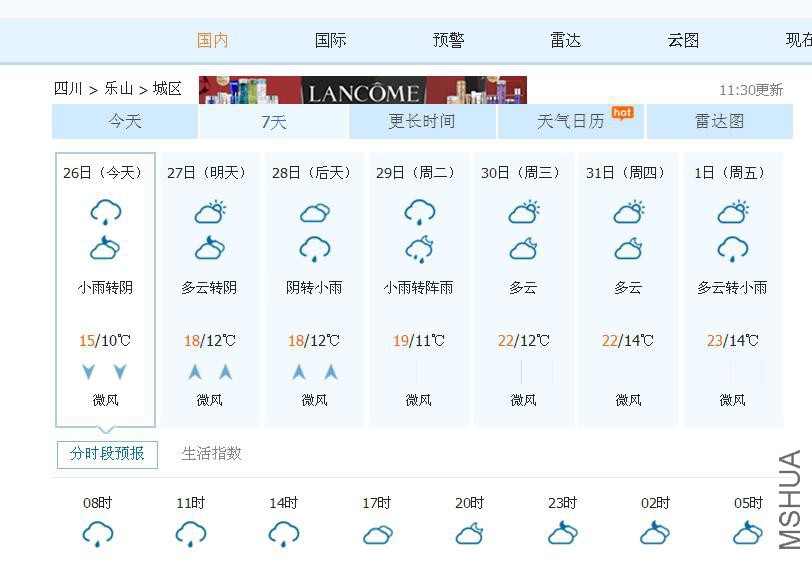Click the overcast icon at 17时 hourly forecast
This screenshot has width=812, height=565.
click(x=378, y=534)
